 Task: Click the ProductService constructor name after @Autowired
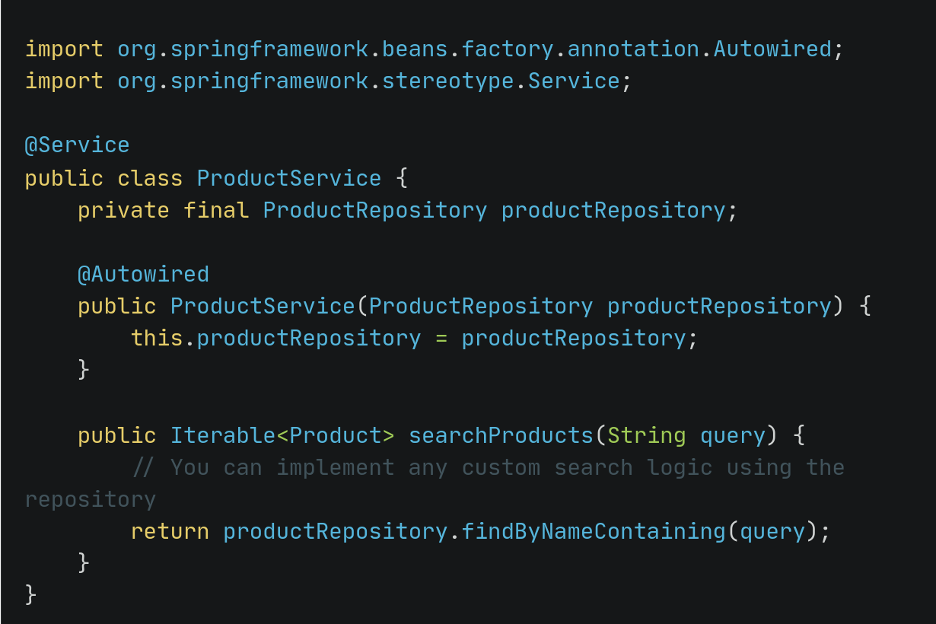(263, 306)
